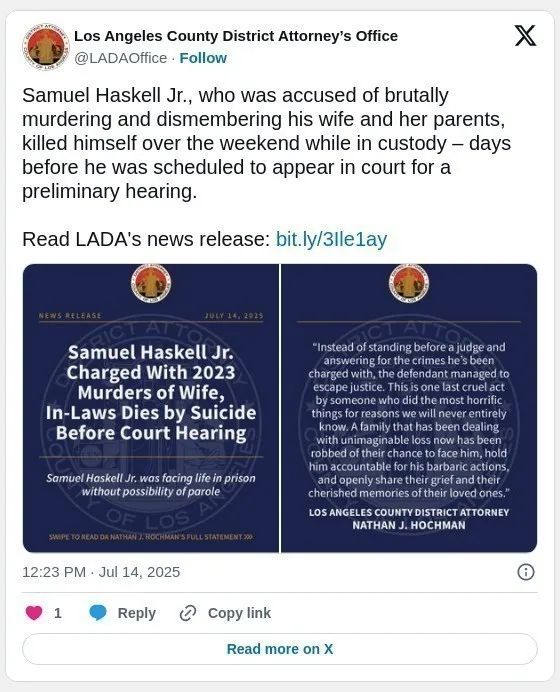The image size is (560, 692).
Task: Click the tweet body text
Action: click(267, 143)
